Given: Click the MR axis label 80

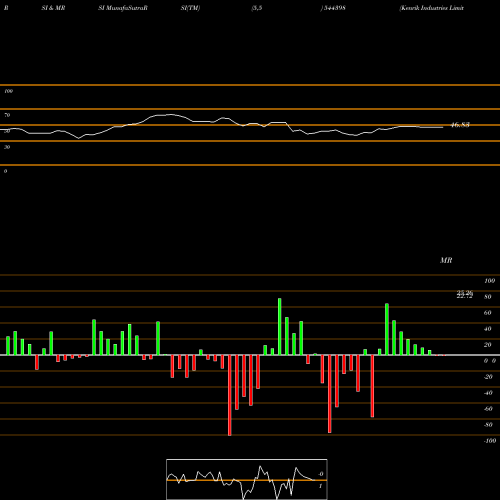Looking at the screenshot, I should click(x=488, y=297).
